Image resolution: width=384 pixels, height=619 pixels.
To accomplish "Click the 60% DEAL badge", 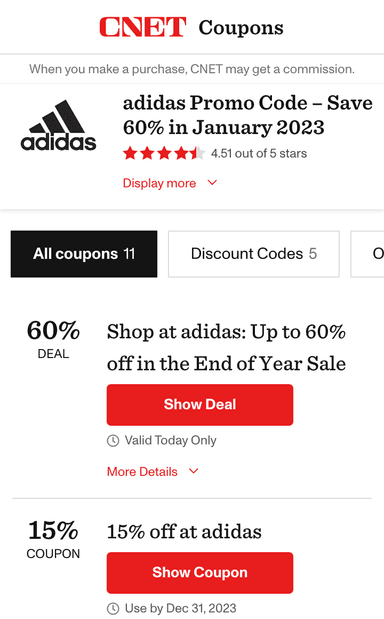I will (x=53, y=339).
